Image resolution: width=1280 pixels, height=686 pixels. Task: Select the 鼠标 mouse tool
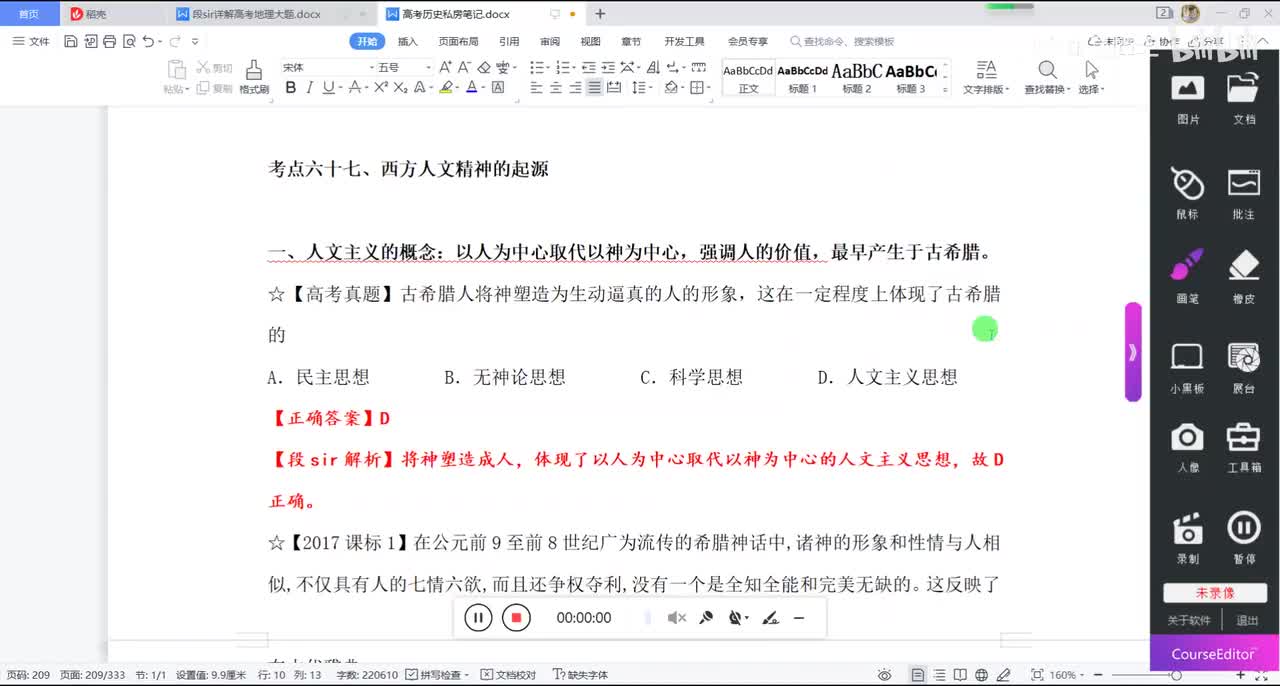click(x=1188, y=193)
